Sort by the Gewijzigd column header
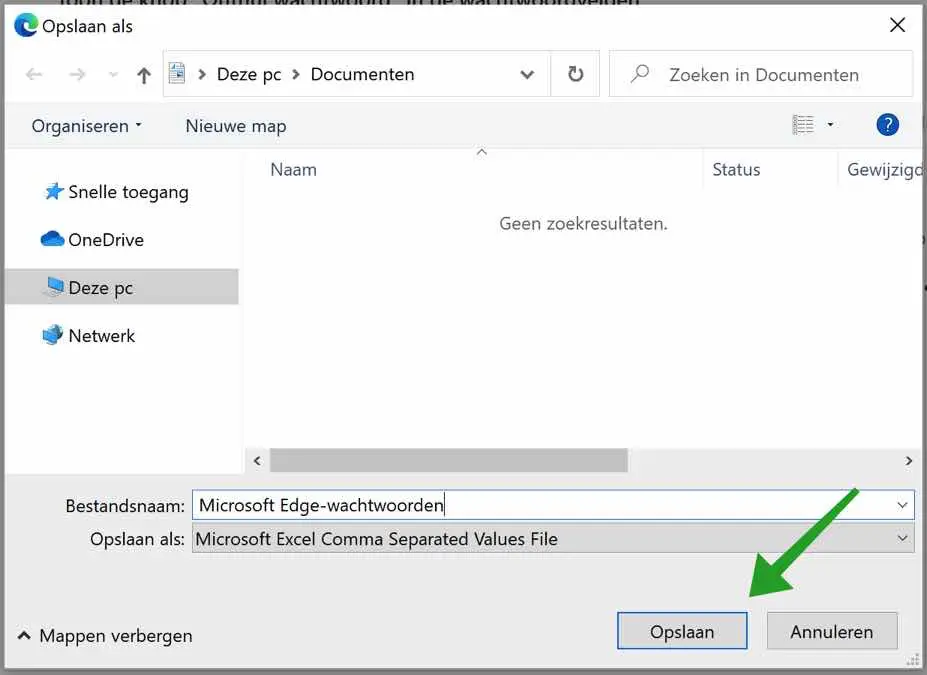The image size is (927, 675). [x=883, y=170]
